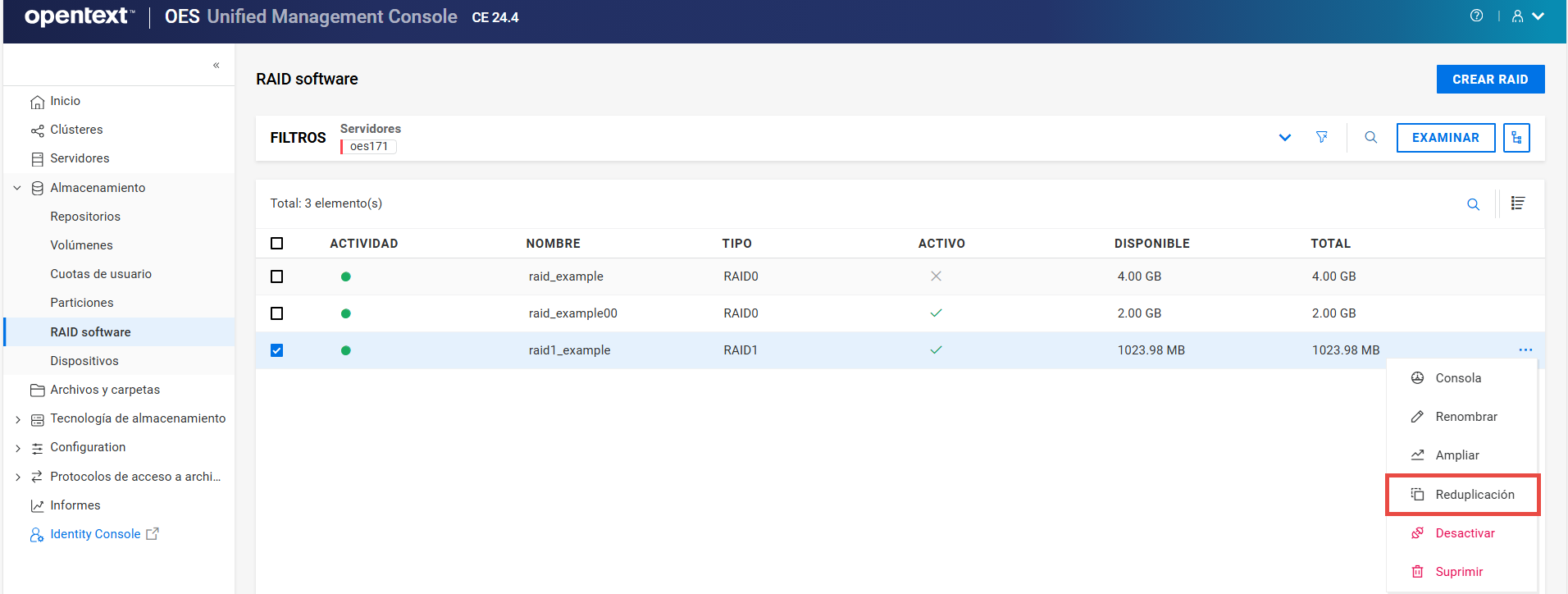Expand the filters chevron dropdown
Image resolution: width=1568 pixels, height=594 pixels.
1284,138
